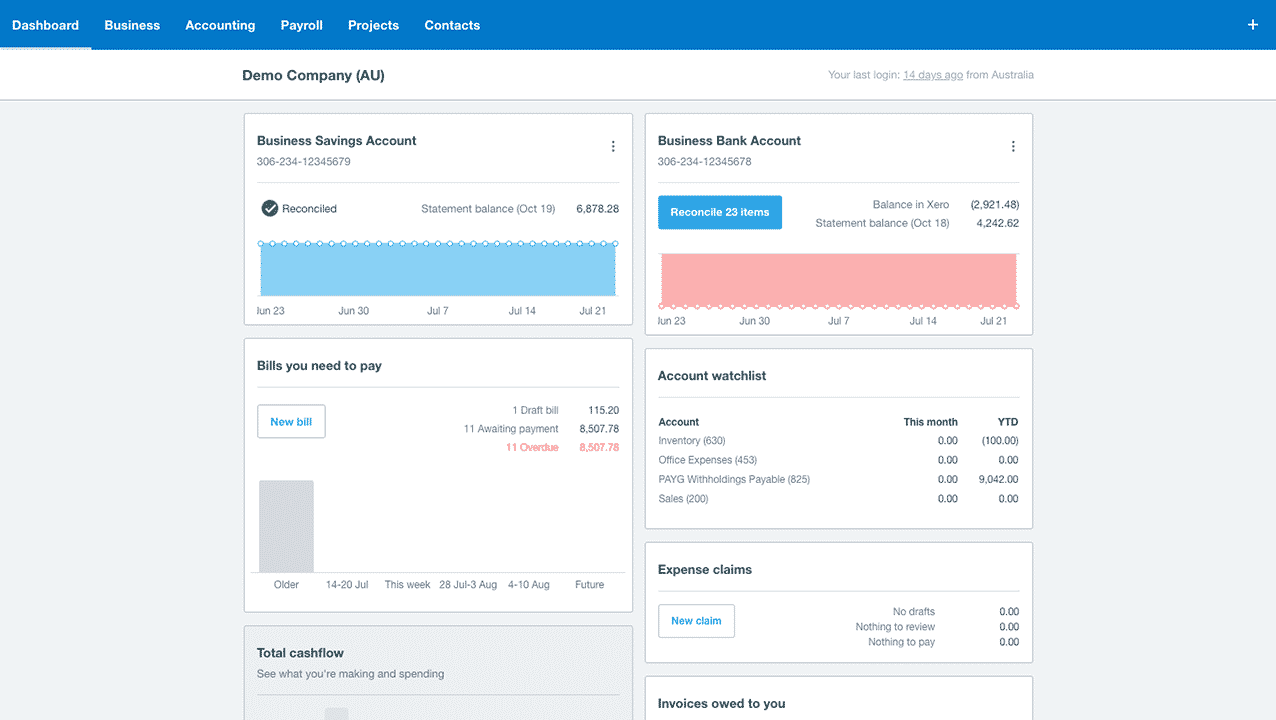This screenshot has width=1276, height=720.
Task: Open Business Bank Account options menu
Action: [x=1013, y=146]
